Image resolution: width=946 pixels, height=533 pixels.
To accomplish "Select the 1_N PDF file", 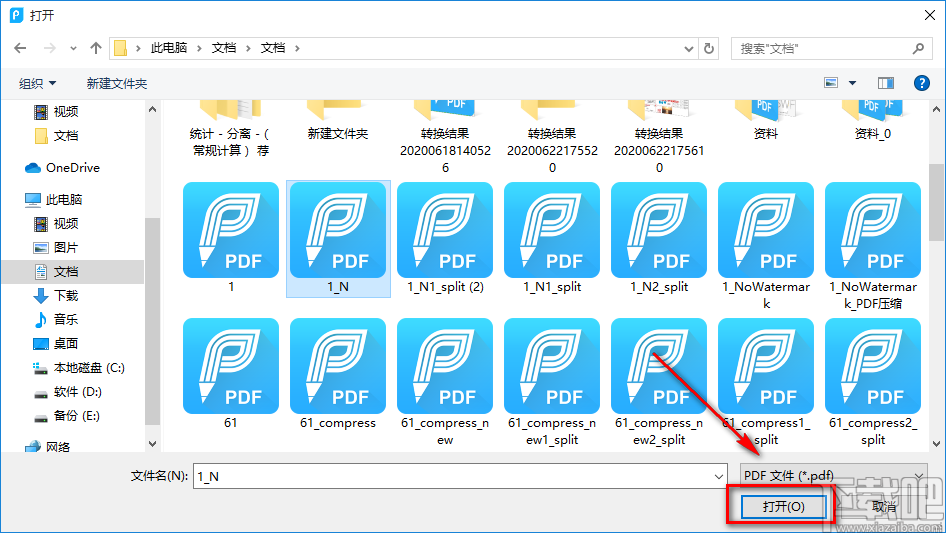I will (x=338, y=239).
